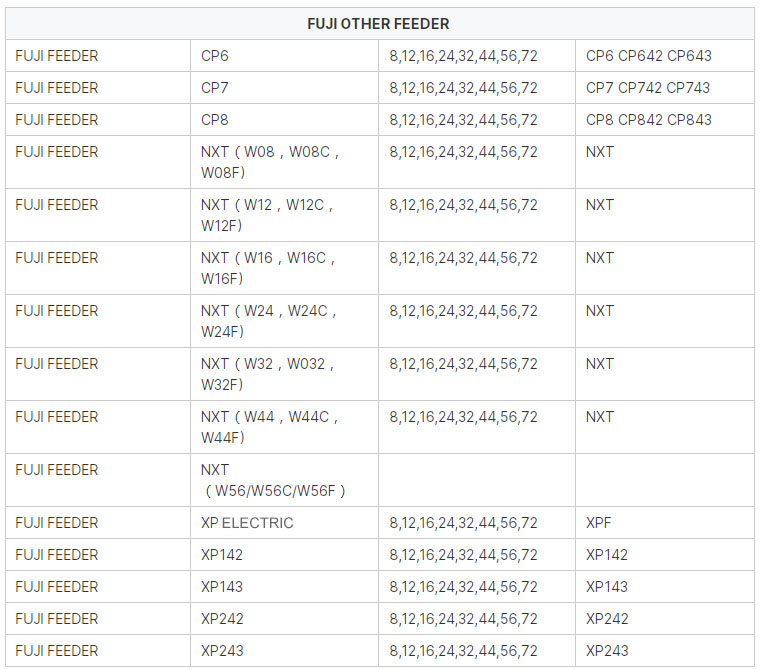Select the CP6 model cell
This screenshot has height=670, width=760.
(x=285, y=56)
